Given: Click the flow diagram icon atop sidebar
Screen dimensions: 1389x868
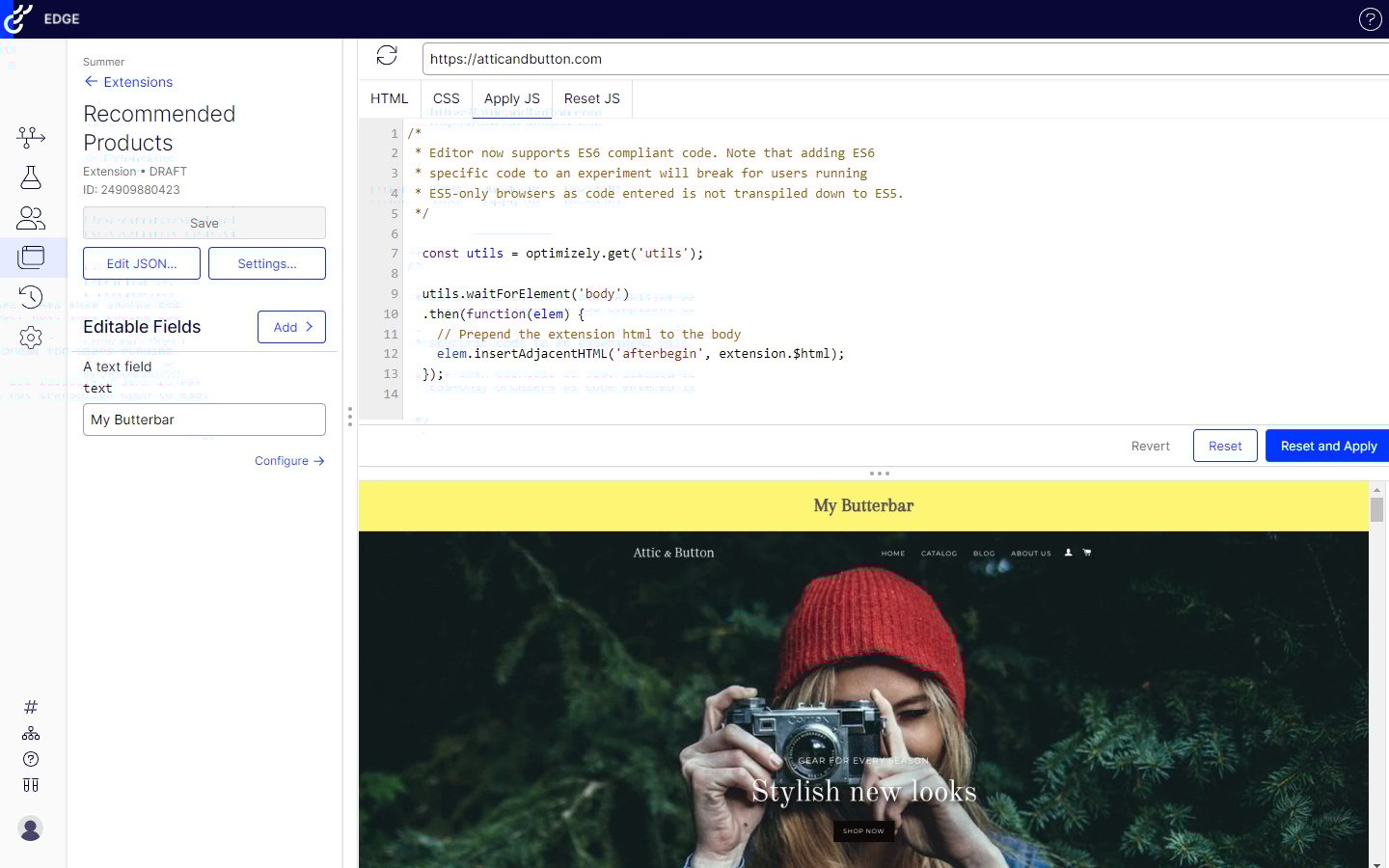Looking at the screenshot, I should tap(31, 137).
